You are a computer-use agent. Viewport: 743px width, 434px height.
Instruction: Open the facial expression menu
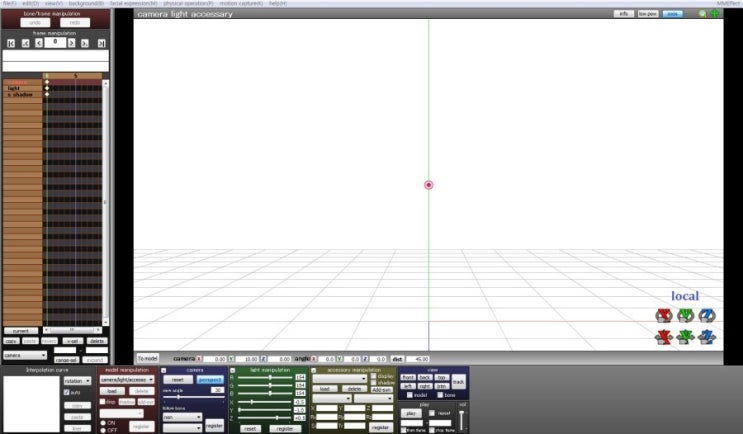point(133,4)
